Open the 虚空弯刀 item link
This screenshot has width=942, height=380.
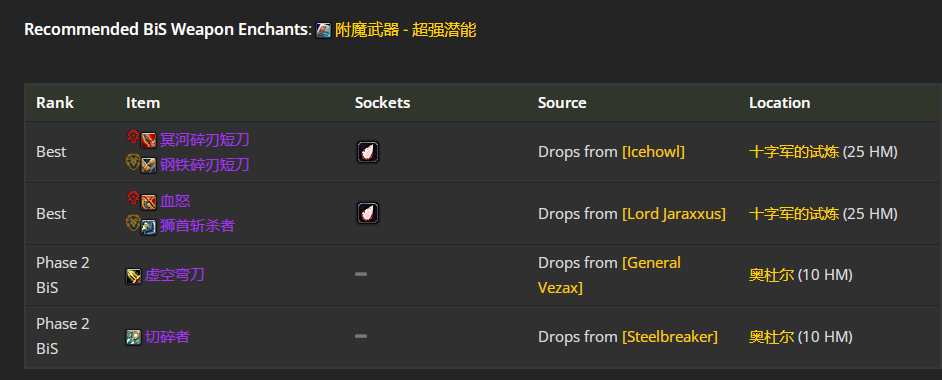tap(174, 275)
